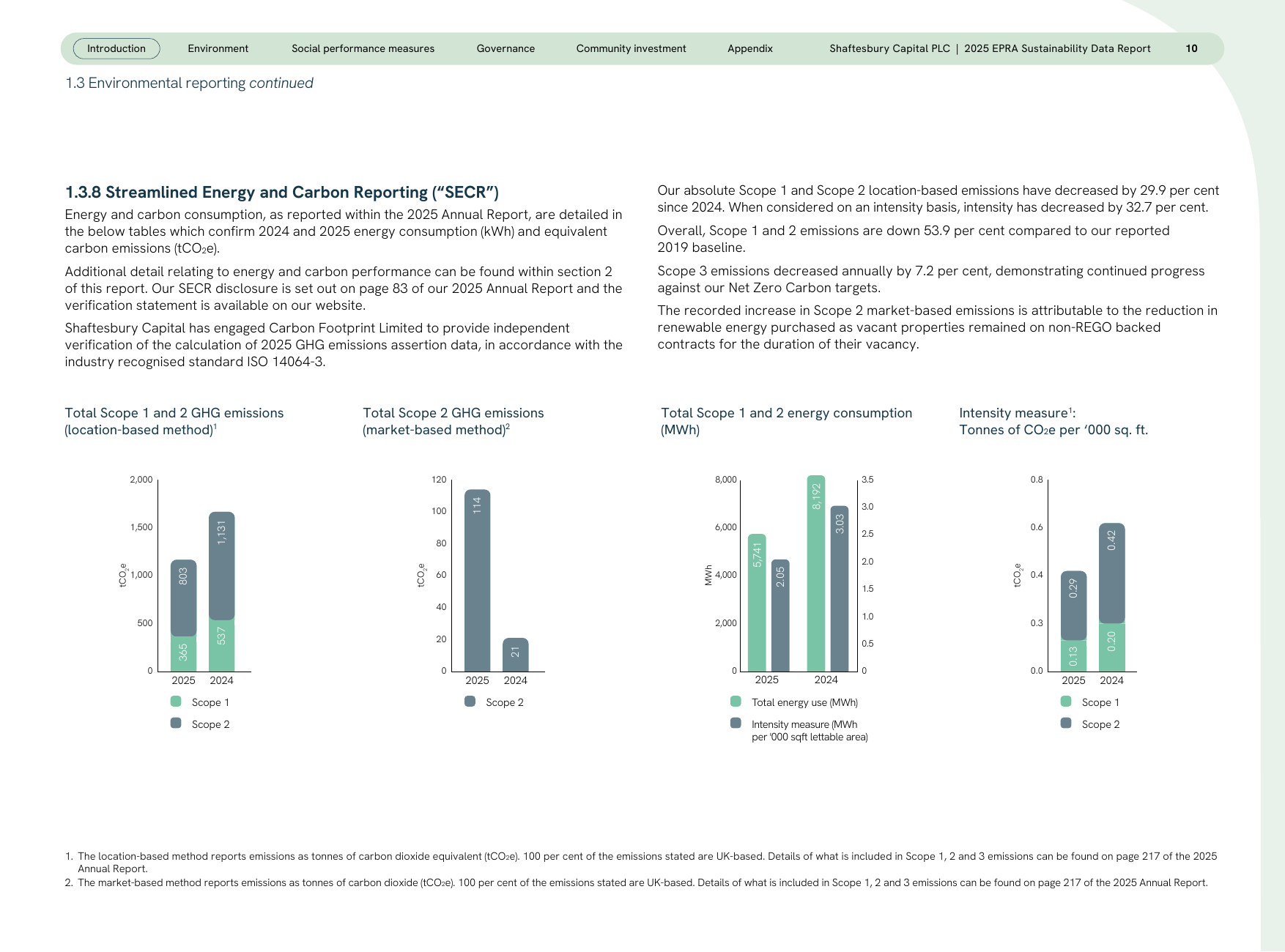This screenshot has width=1285, height=952.
Task: Go to the Environment section tab
Action: coord(218,48)
